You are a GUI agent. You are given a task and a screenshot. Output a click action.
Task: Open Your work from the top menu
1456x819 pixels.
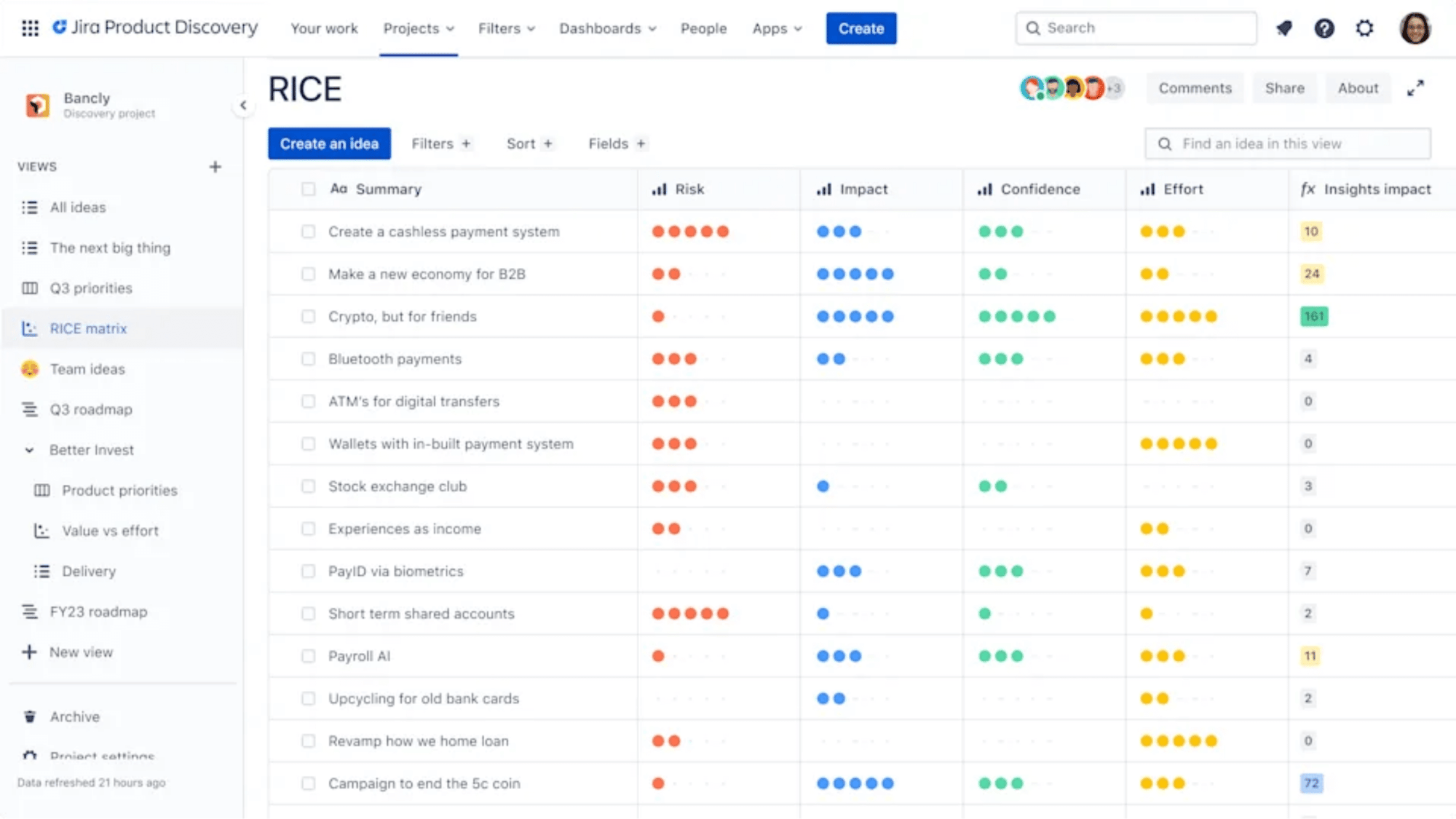[324, 28]
